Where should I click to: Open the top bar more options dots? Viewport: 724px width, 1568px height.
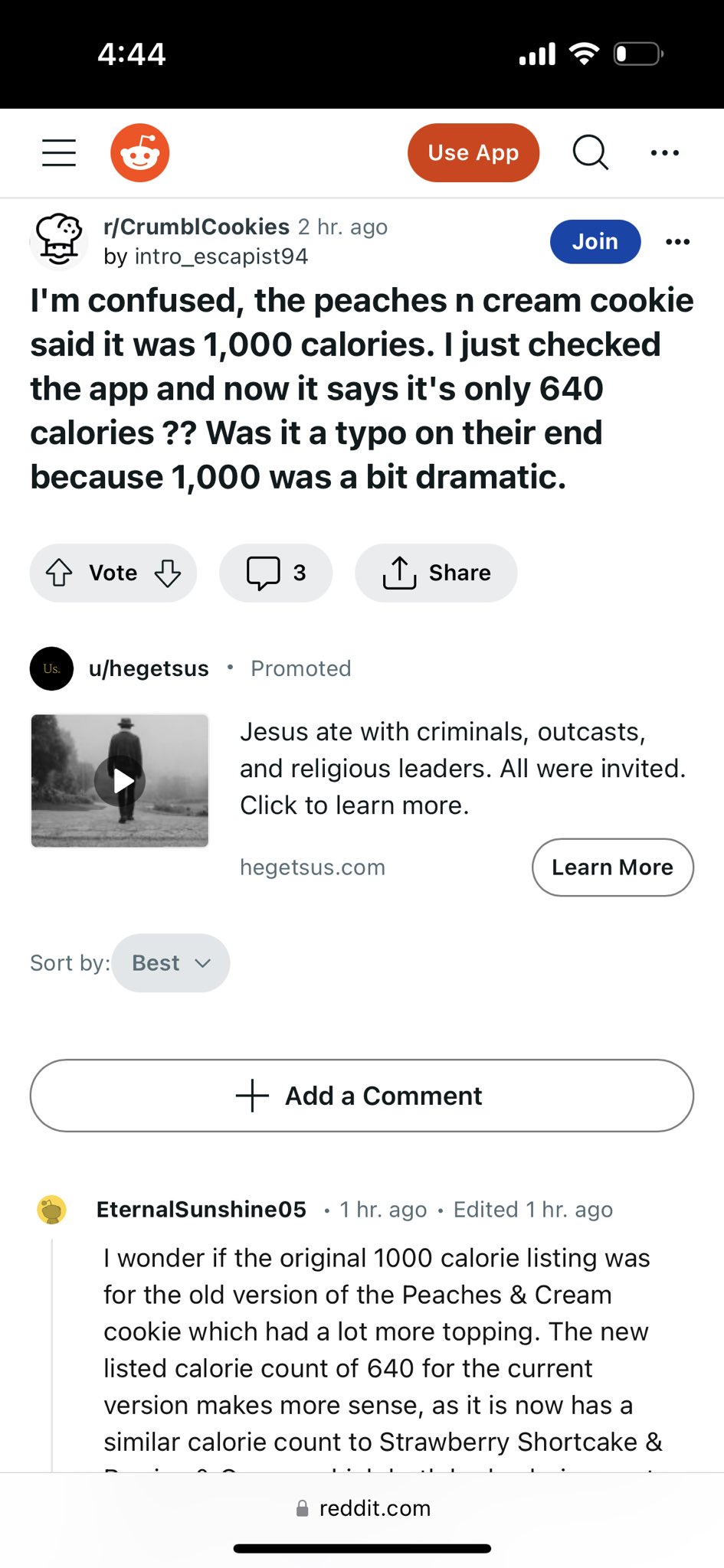coord(664,152)
